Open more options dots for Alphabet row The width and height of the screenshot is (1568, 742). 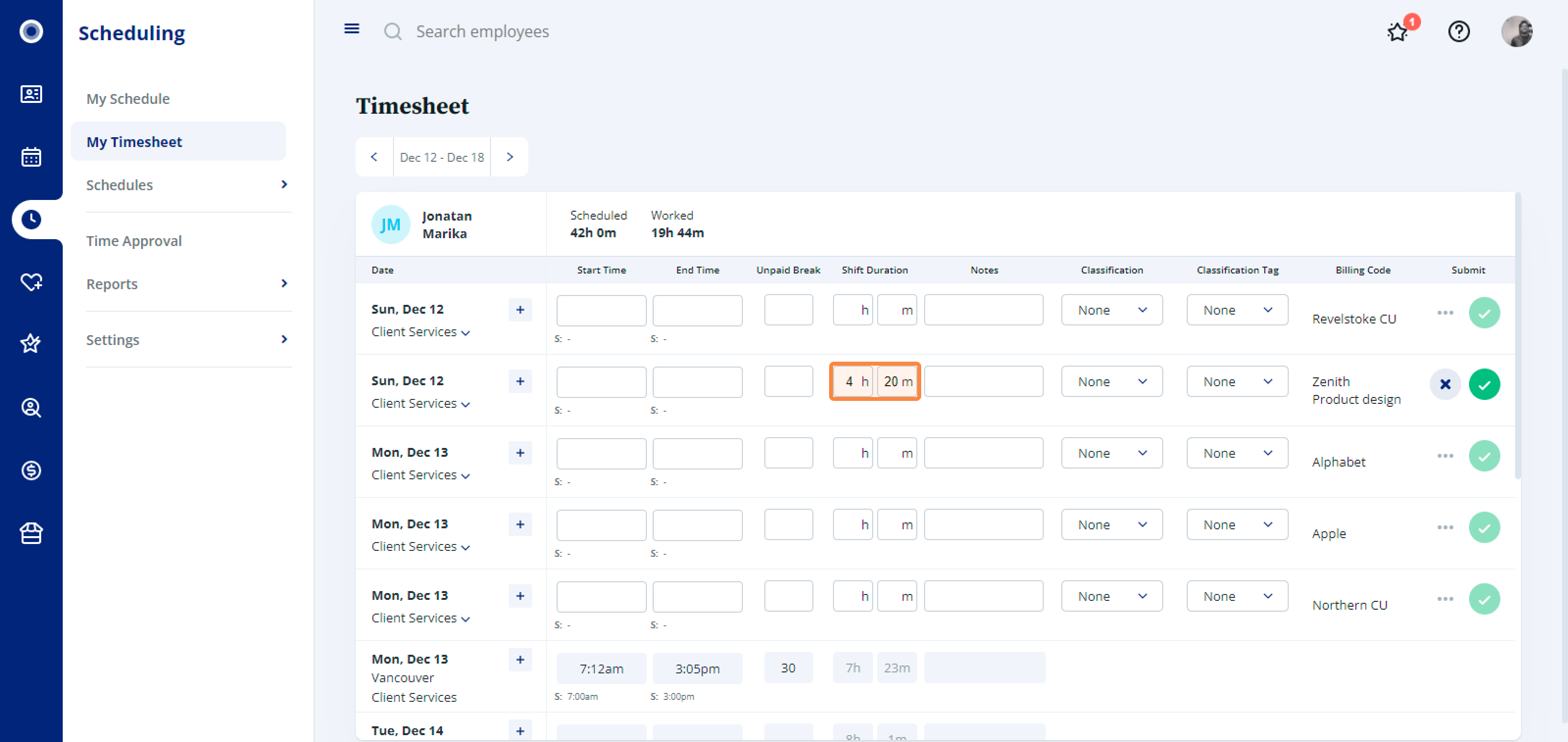(x=1445, y=456)
